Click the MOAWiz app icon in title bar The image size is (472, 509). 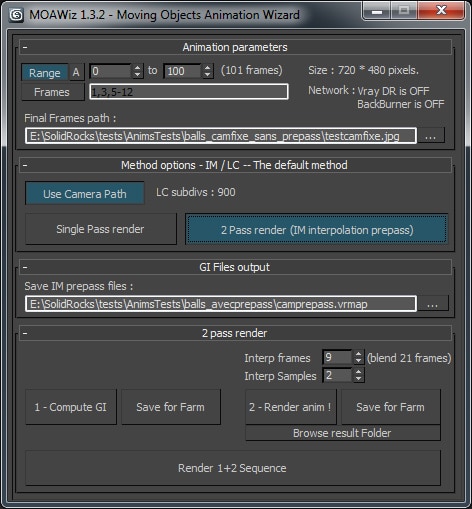pyautogui.click(x=16, y=15)
